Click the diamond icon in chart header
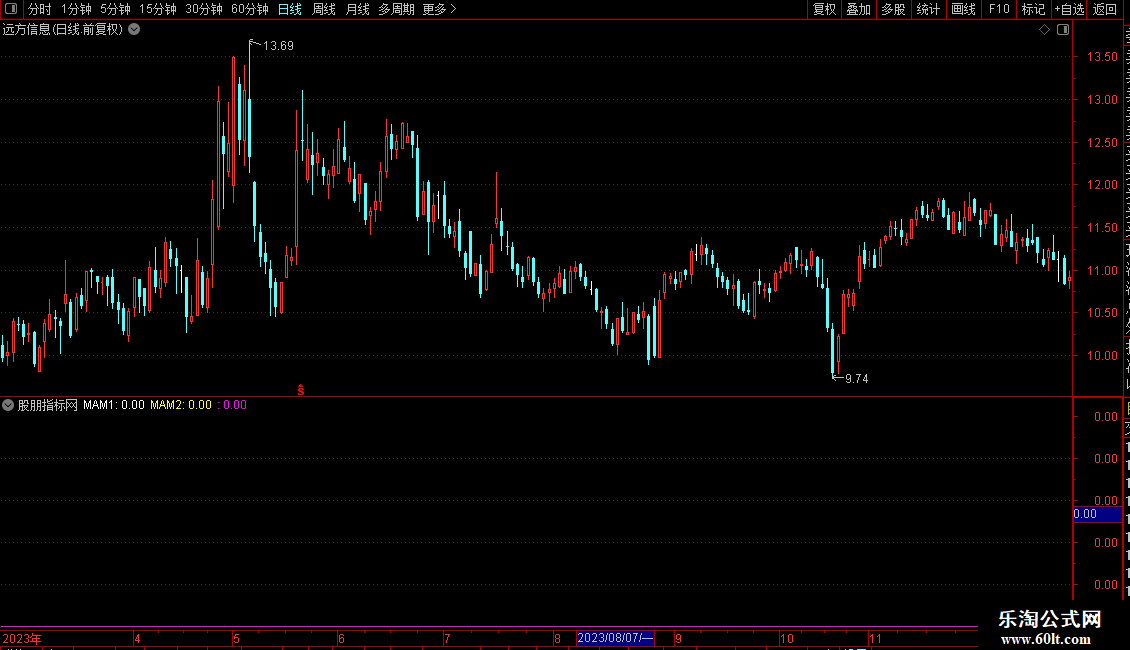Image resolution: width=1130 pixels, height=650 pixels. (1044, 30)
